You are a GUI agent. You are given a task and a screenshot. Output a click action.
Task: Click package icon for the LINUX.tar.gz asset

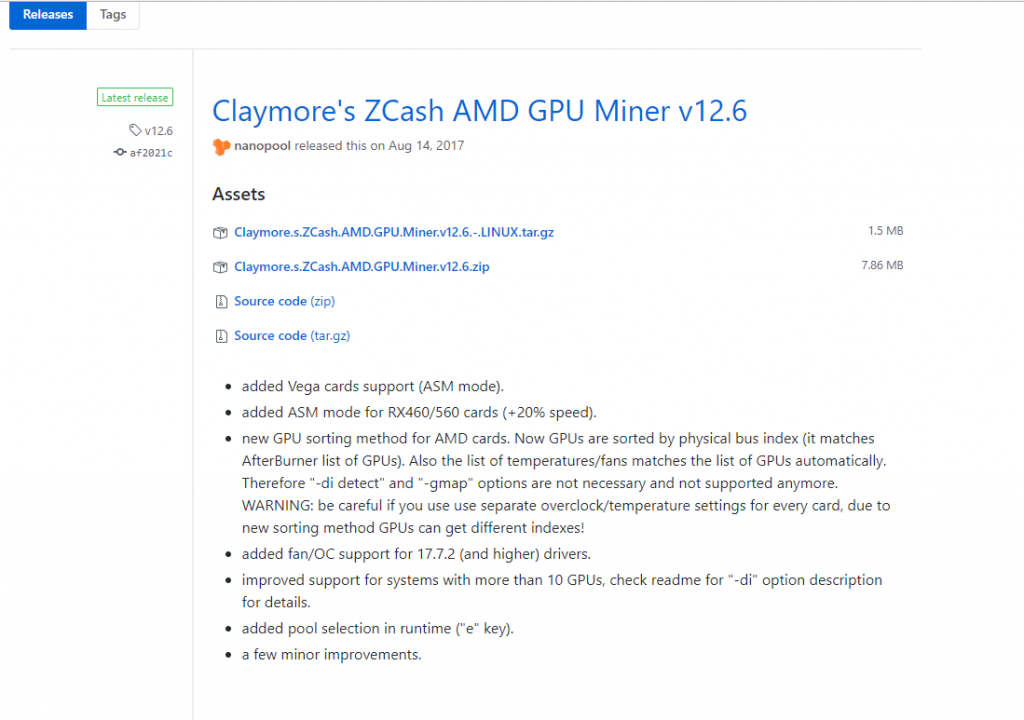[220, 233]
